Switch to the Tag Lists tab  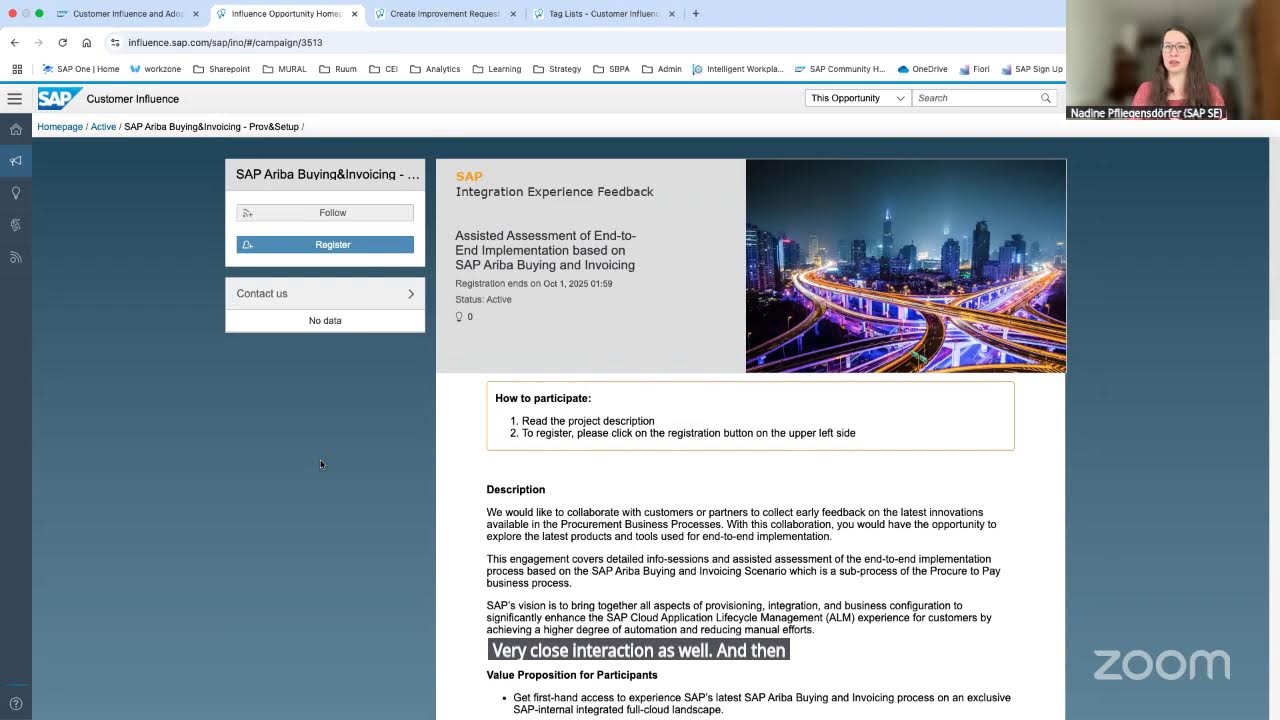pyautogui.click(x=604, y=14)
